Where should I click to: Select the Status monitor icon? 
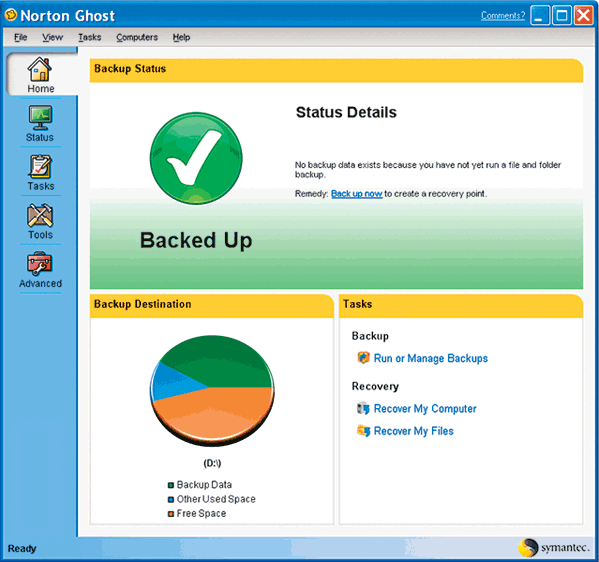(x=40, y=118)
